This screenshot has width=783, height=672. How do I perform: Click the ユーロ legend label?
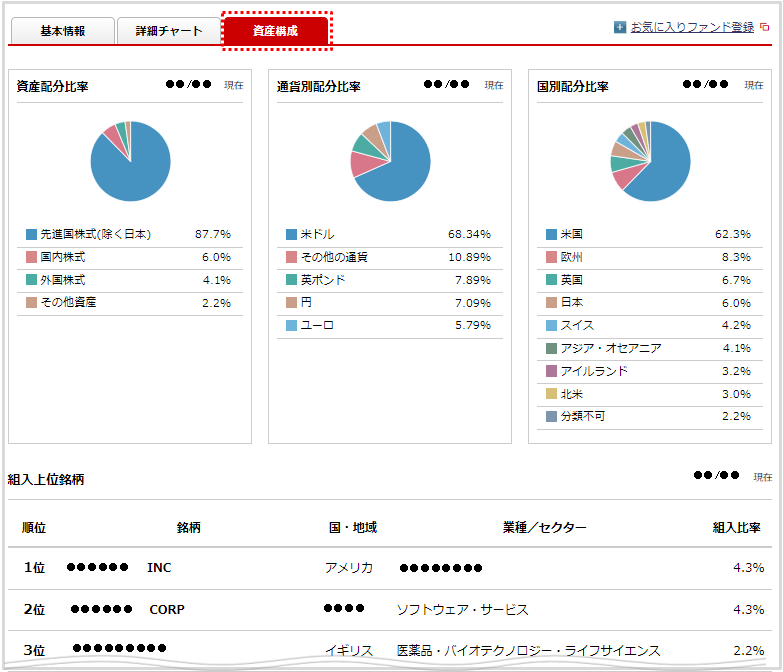tap(317, 326)
